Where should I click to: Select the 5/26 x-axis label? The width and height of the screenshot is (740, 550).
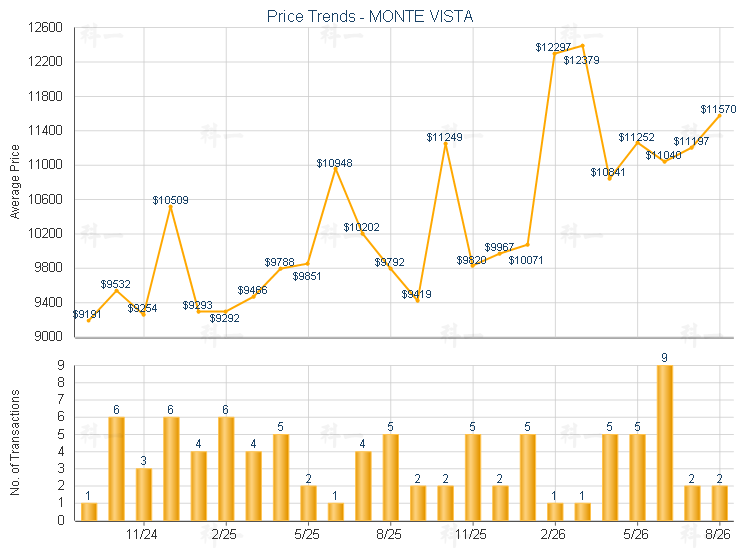coord(636,534)
